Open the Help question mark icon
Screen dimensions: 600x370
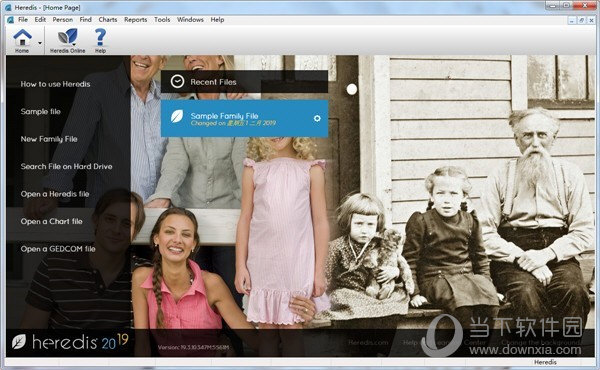click(x=100, y=40)
